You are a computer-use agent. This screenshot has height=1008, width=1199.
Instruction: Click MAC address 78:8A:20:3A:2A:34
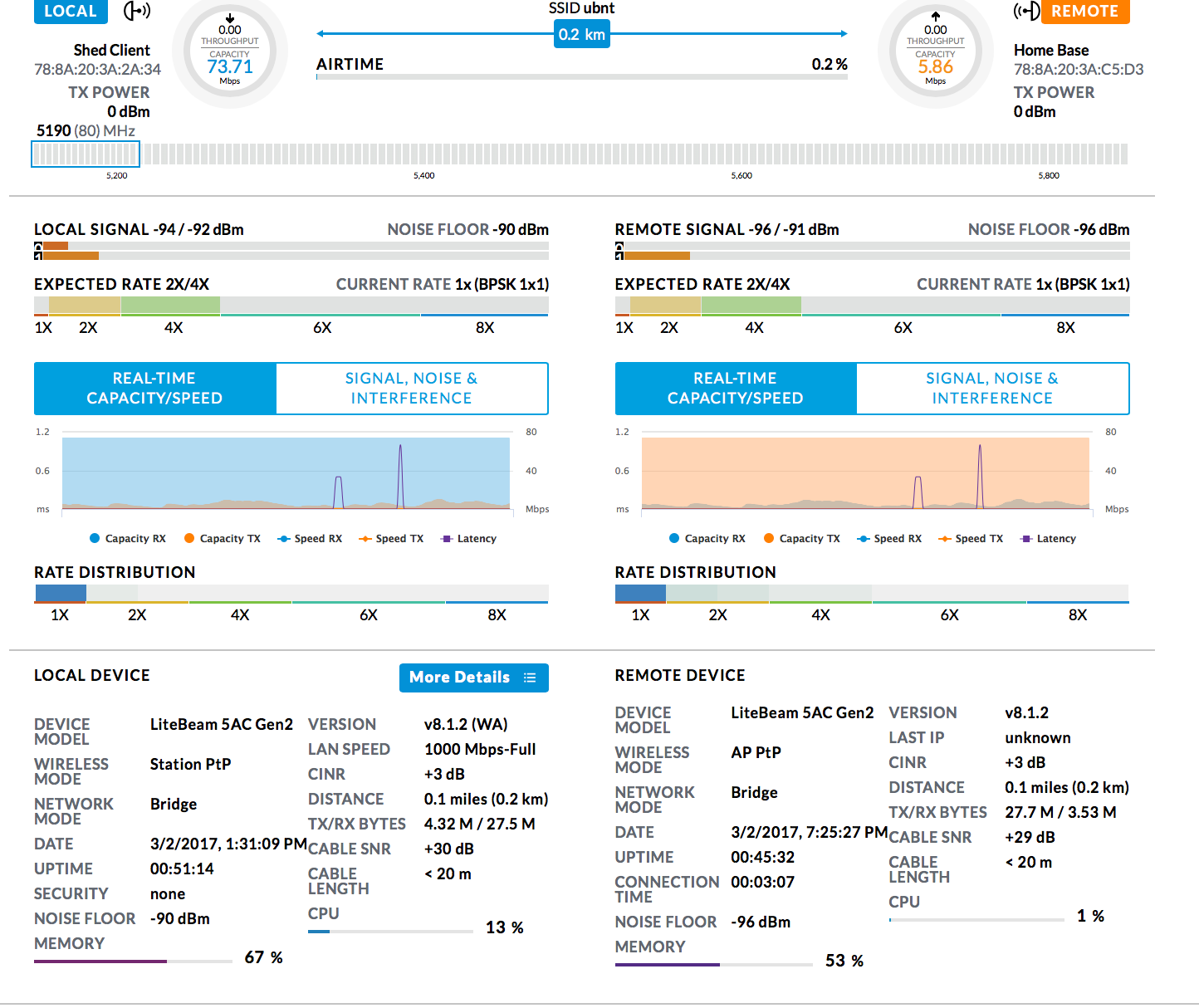coord(98,70)
